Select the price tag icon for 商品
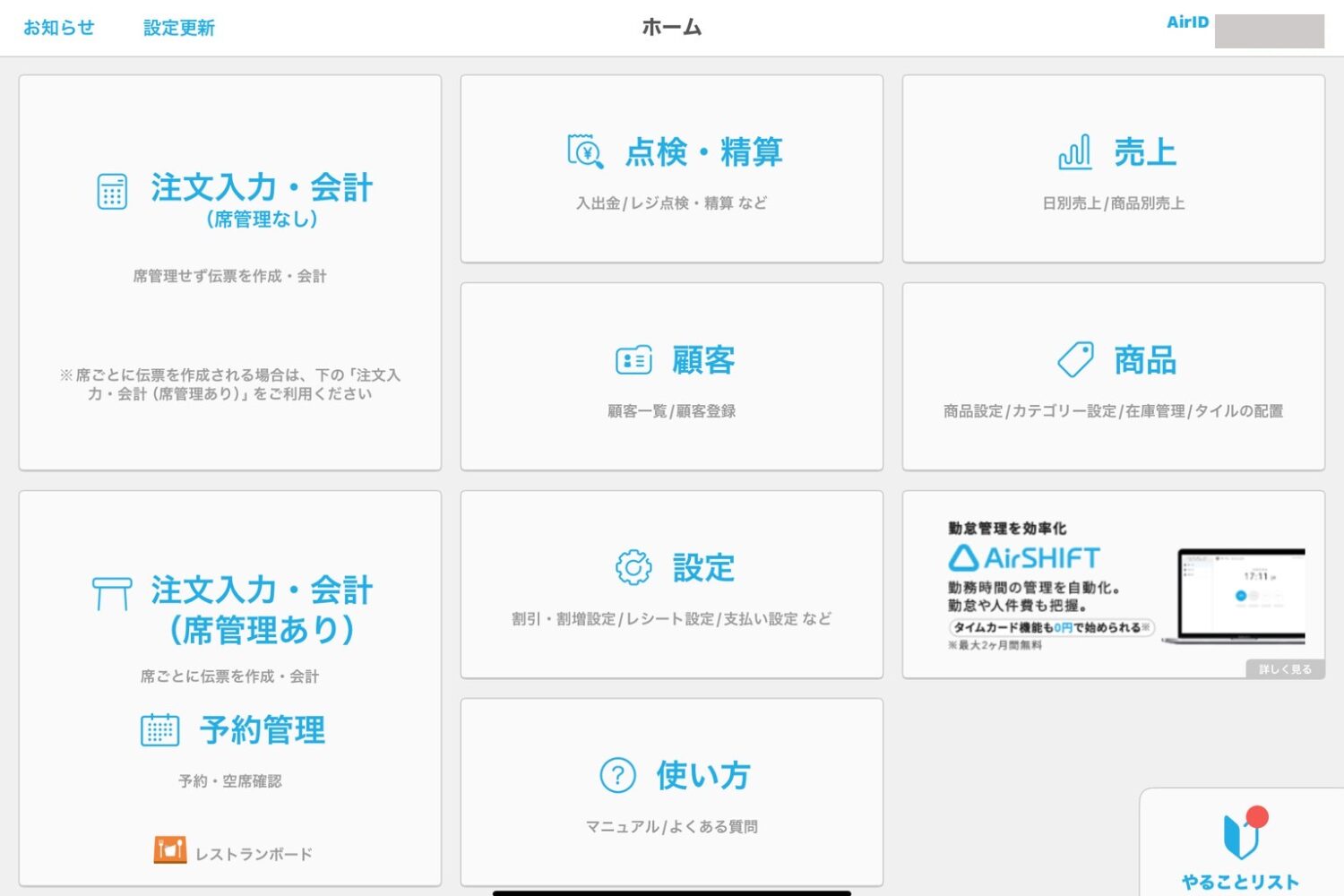This screenshot has width=1344, height=896. [1077, 360]
